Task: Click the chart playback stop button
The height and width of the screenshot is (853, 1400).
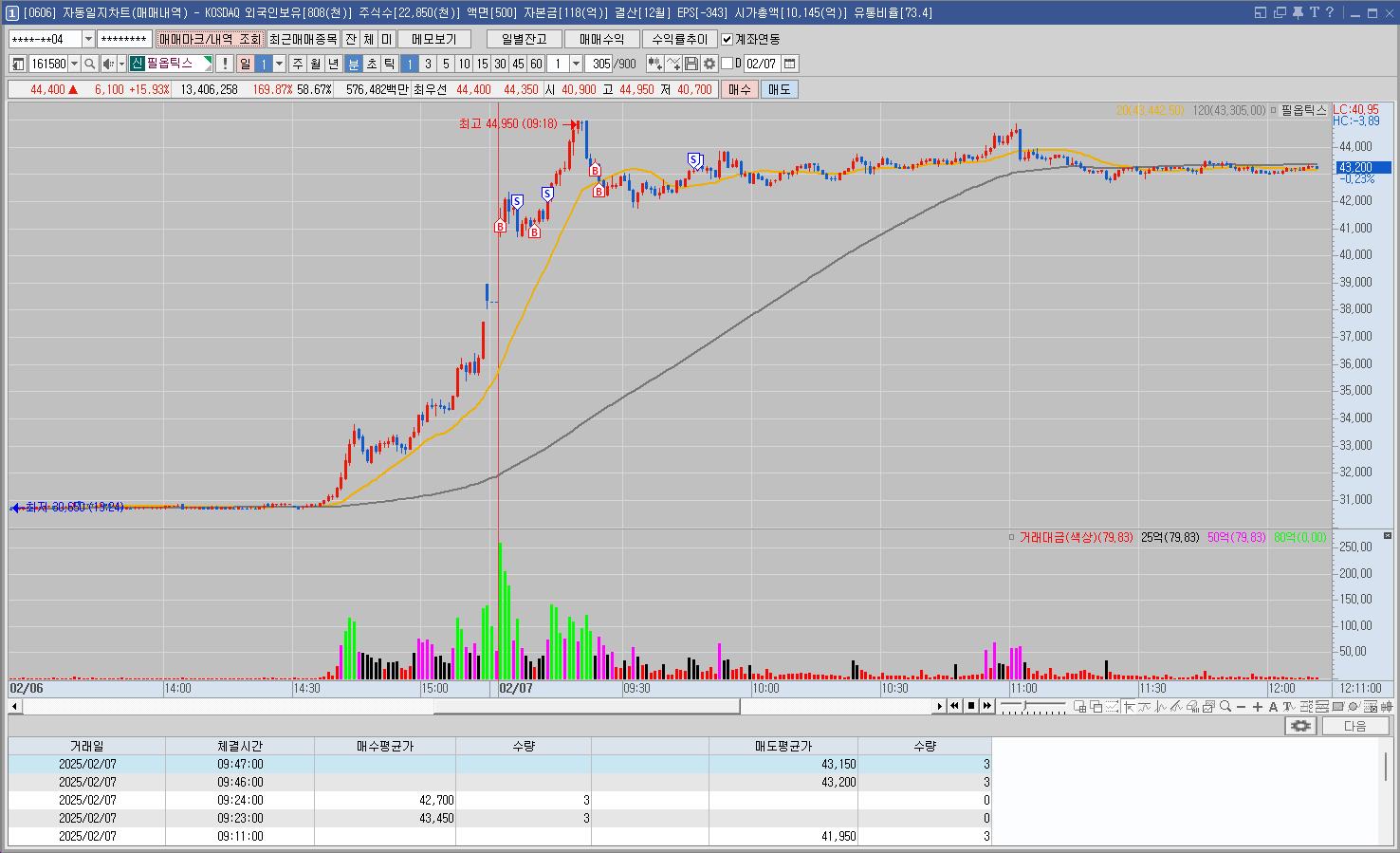Action: [x=971, y=706]
